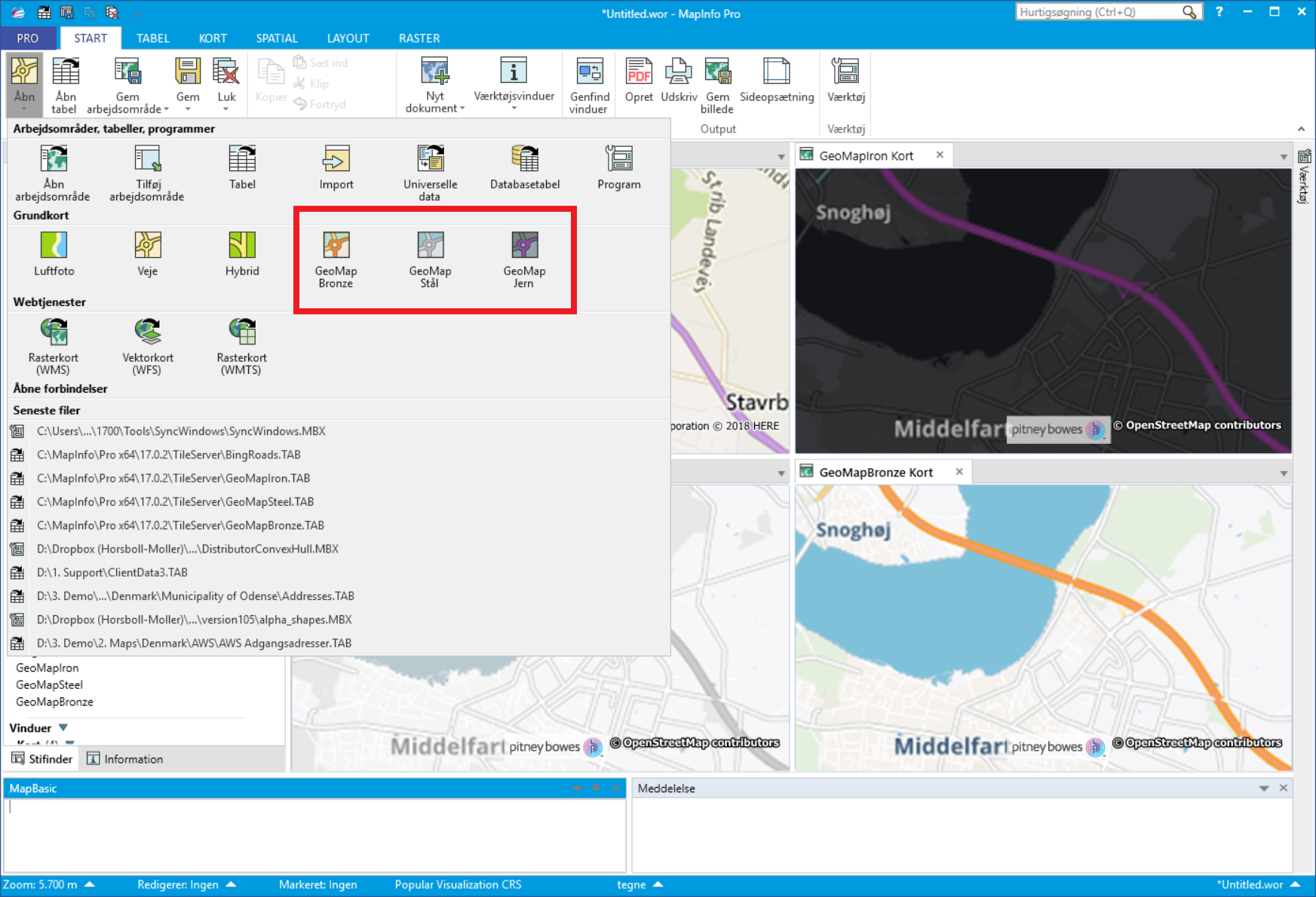Screen dimensions: 1316x897
Task: Switch to the KORT ribbon tab
Action: point(213,38)
